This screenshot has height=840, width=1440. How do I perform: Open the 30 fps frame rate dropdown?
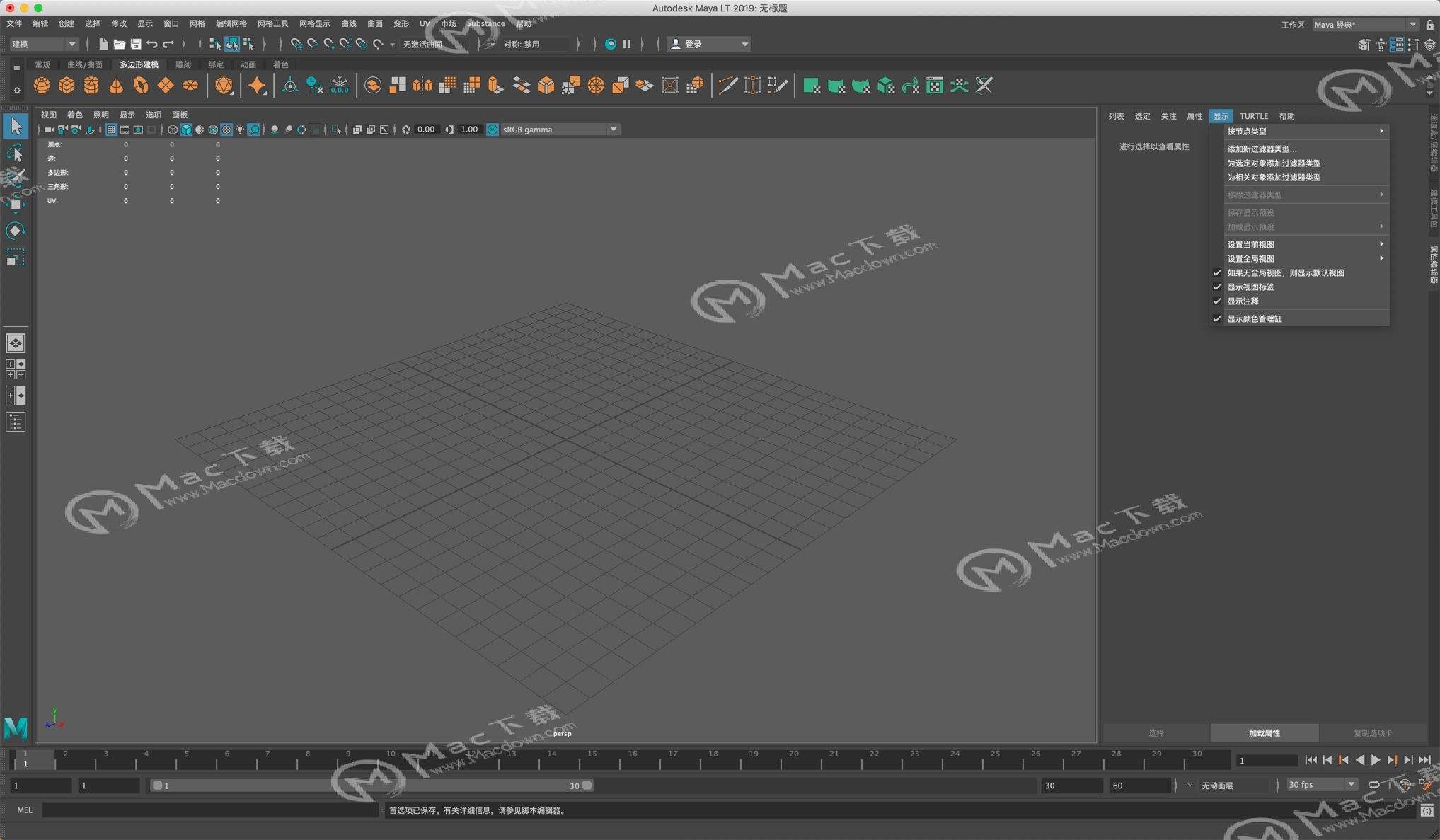point(1320,785)
